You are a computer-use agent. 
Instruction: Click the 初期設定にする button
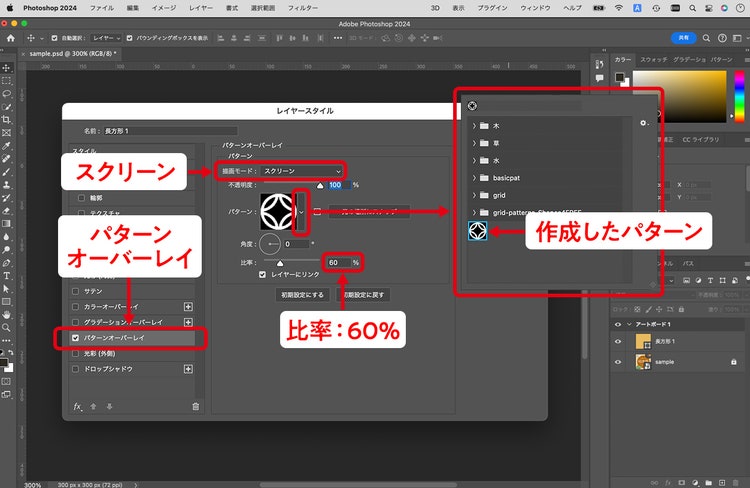click(302, 295)
